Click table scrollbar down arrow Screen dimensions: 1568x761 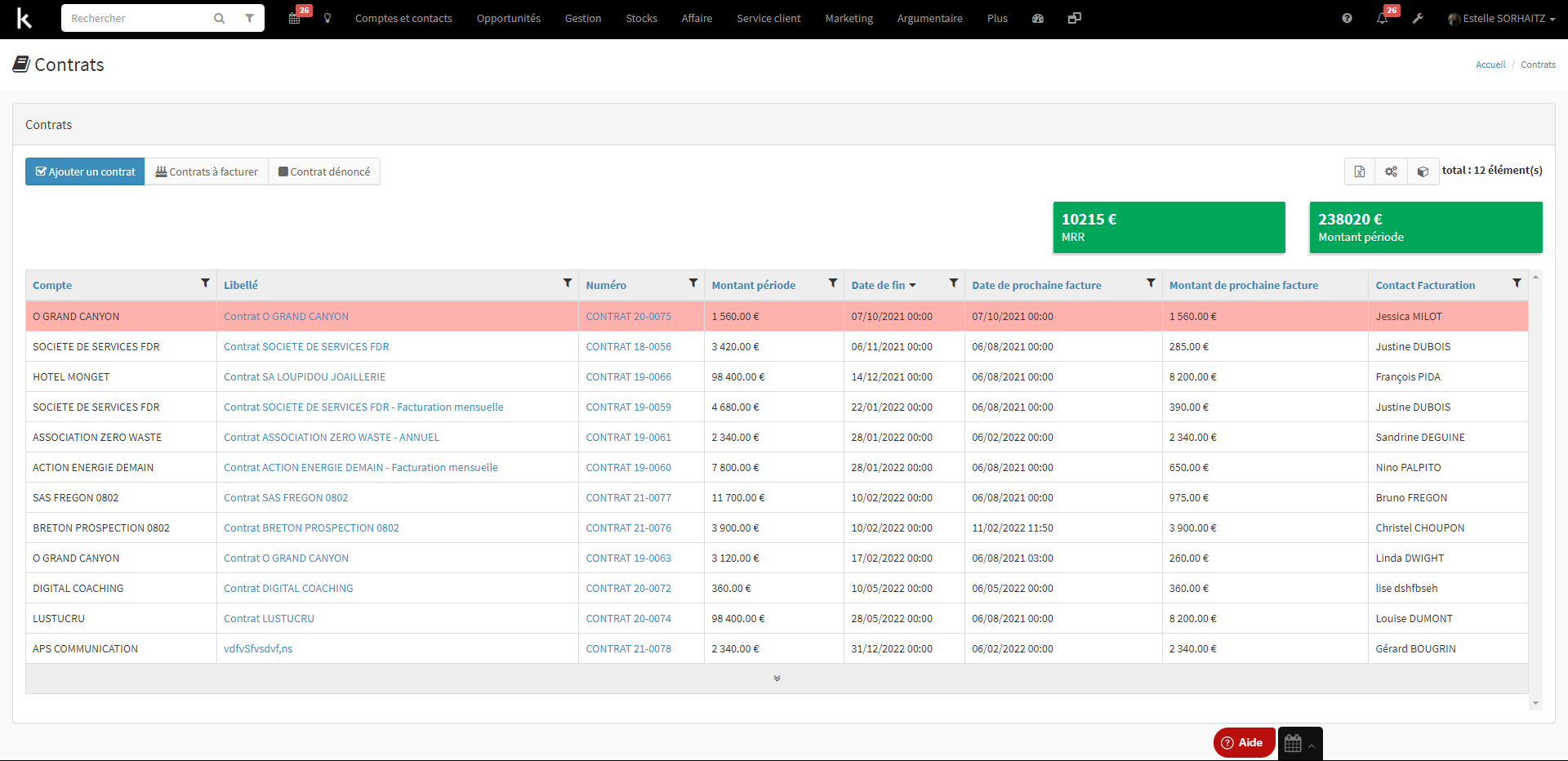pos(1535,702)
